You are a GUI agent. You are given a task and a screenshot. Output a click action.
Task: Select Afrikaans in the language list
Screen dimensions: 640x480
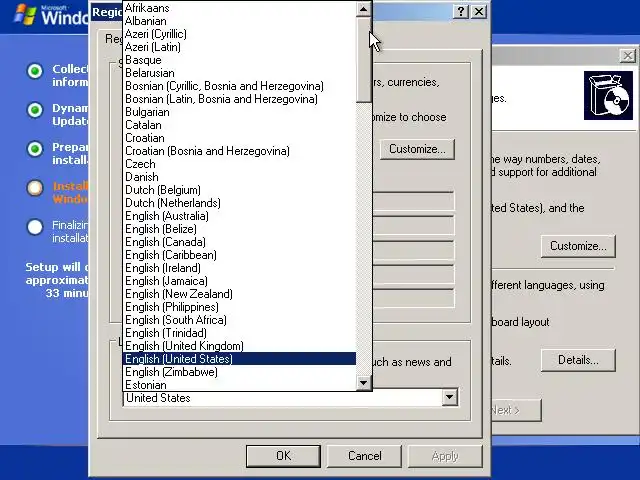[x=239, y=8]
